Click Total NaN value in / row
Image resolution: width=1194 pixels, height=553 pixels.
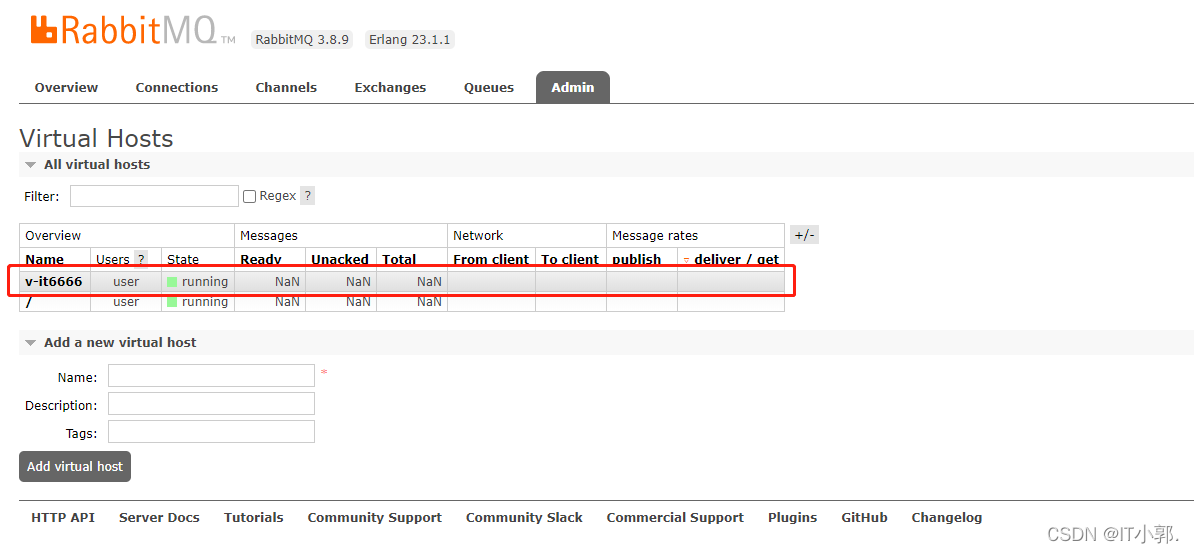(429, 302)
